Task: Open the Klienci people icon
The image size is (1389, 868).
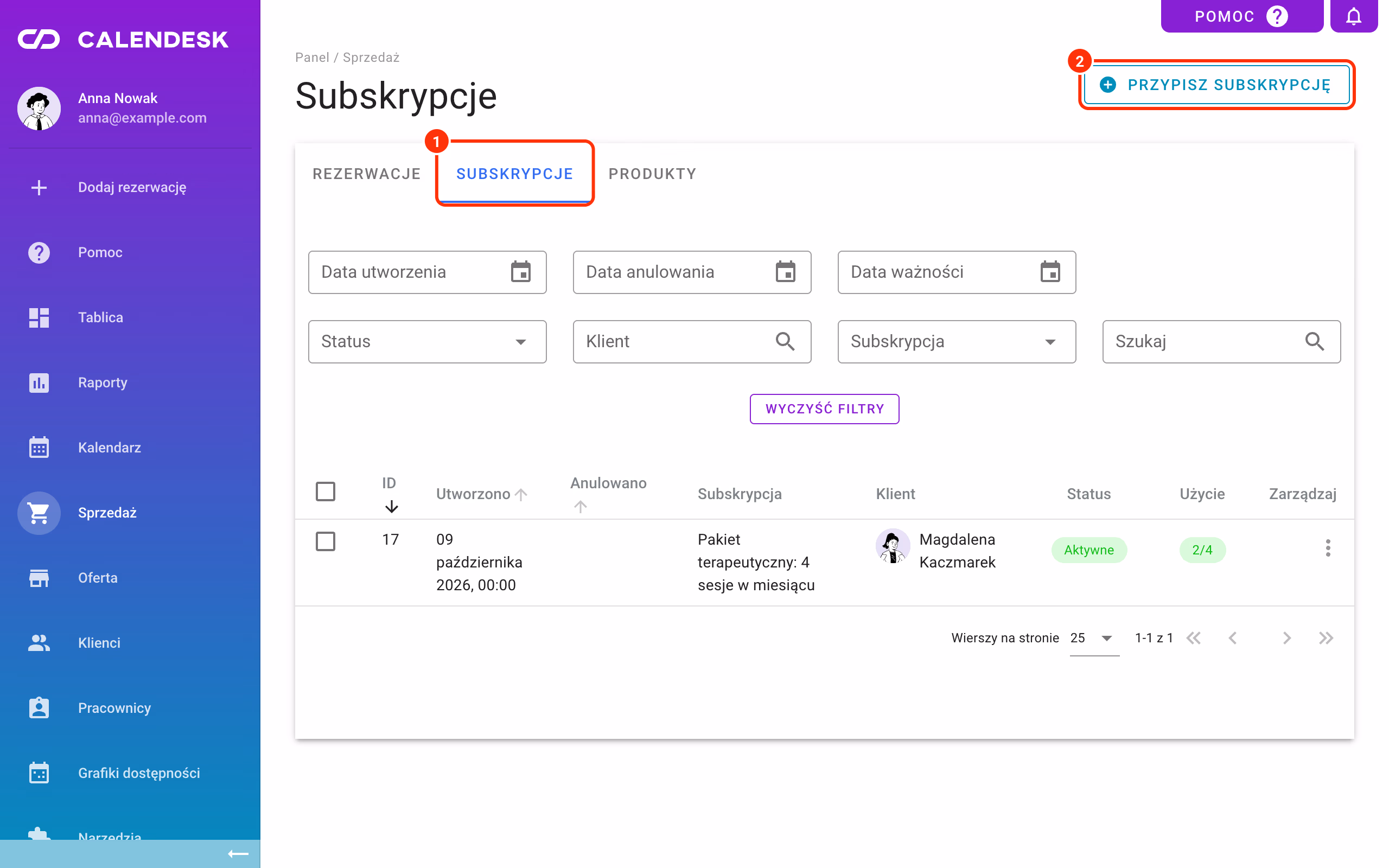Action: [39, 642]
